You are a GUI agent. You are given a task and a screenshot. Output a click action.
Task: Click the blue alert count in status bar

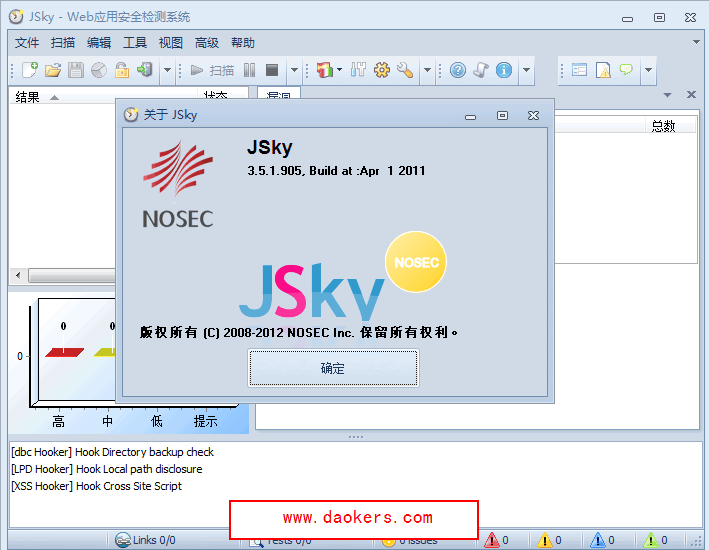click(x=602, y=540)
